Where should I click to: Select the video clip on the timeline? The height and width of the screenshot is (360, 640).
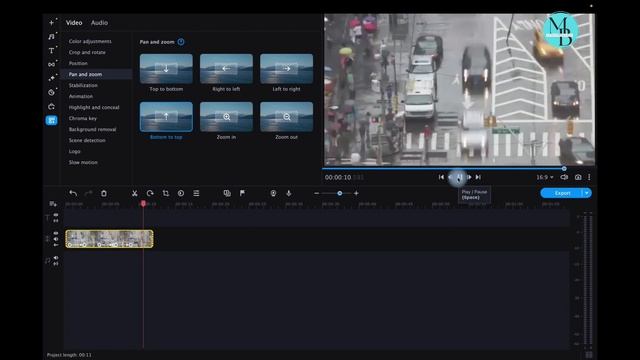[109, 239]
